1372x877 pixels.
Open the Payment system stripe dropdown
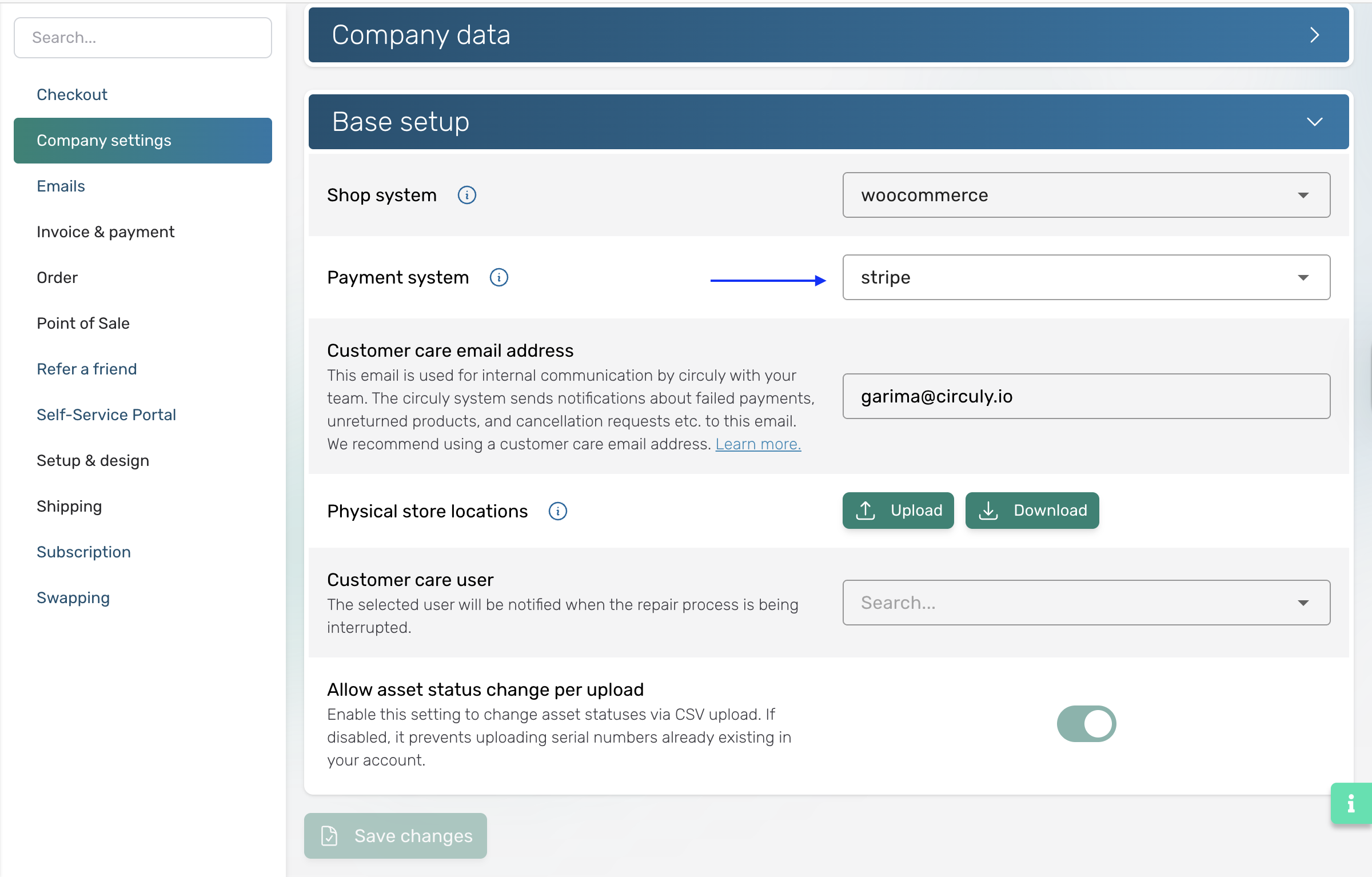(x=1086, y=277)
